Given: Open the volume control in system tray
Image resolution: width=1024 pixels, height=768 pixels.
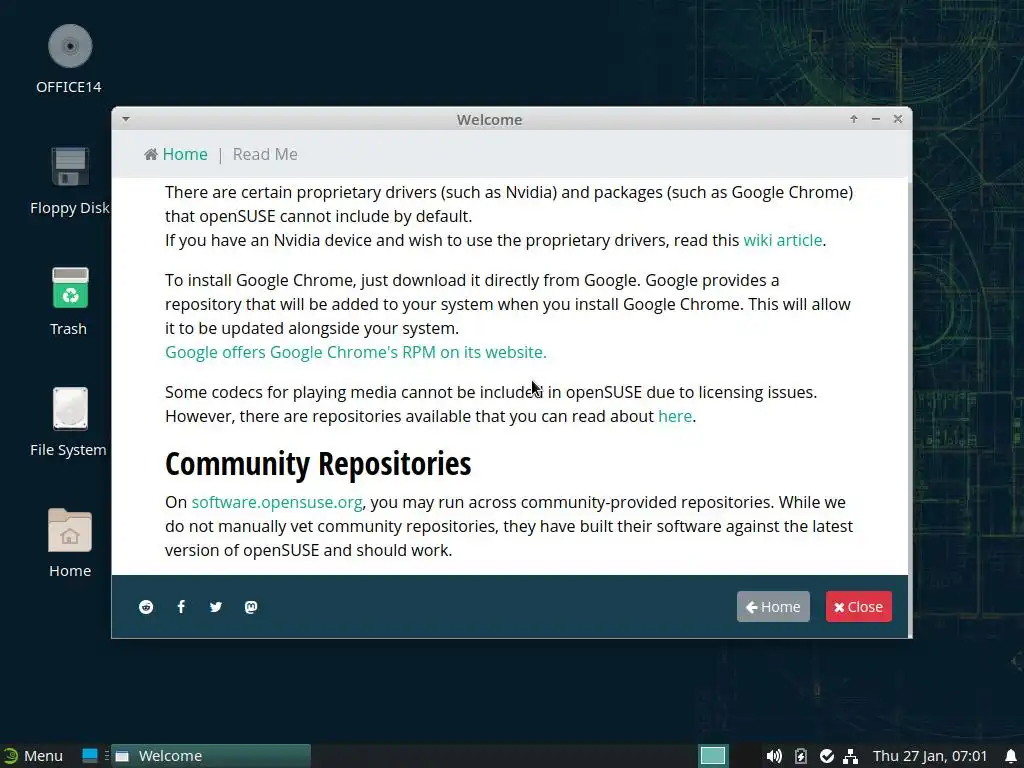Looking at the screenshot, I should [x=774, y=756].
